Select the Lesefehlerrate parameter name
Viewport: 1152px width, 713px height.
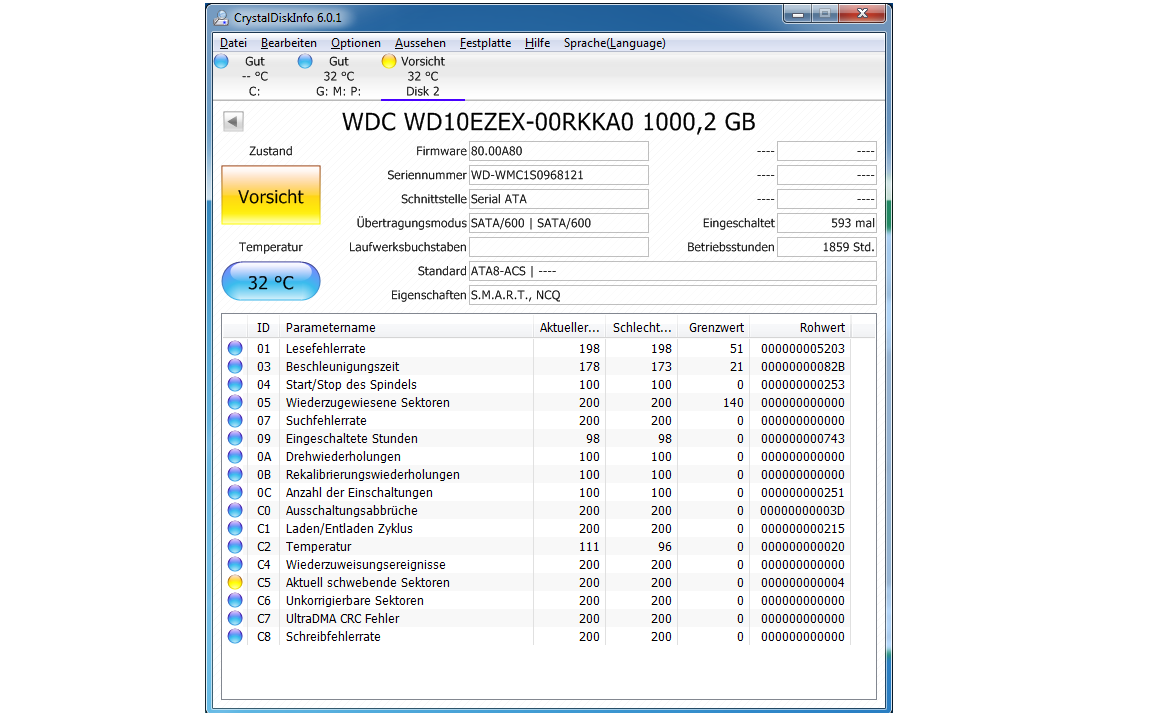[x=325, y=348]
